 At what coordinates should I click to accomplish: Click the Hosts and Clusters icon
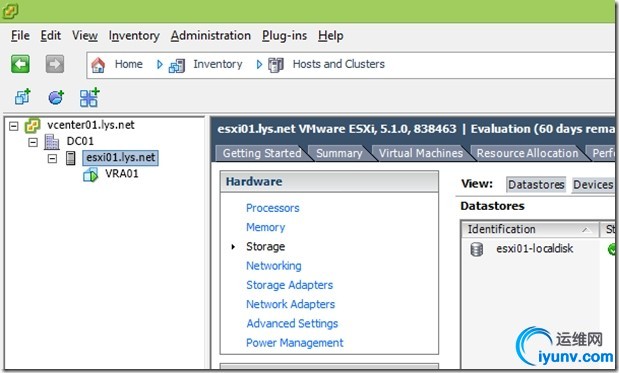click(x=276, y=65)
